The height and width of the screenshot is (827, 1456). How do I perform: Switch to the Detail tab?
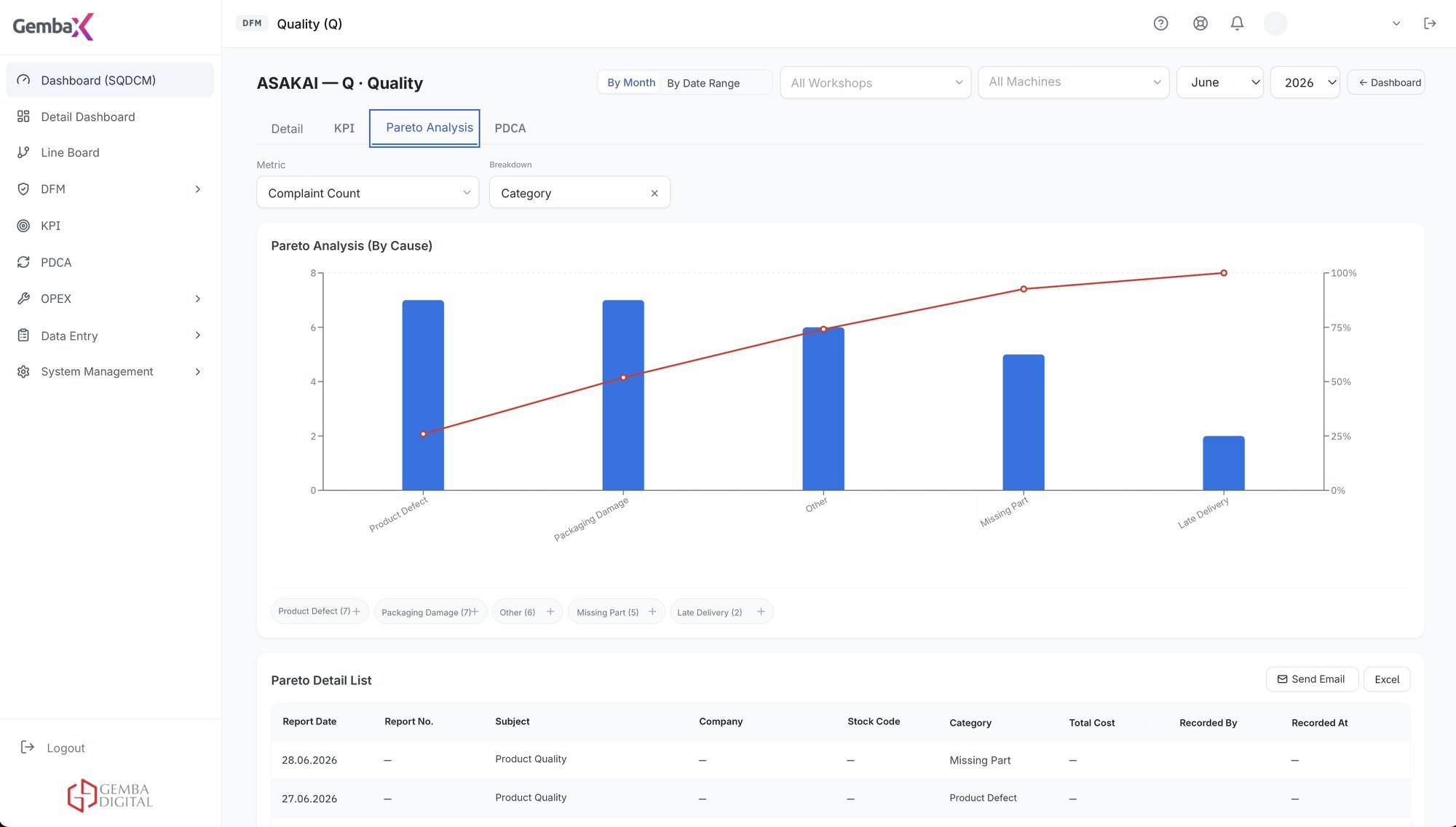click(x=287, y=129)
